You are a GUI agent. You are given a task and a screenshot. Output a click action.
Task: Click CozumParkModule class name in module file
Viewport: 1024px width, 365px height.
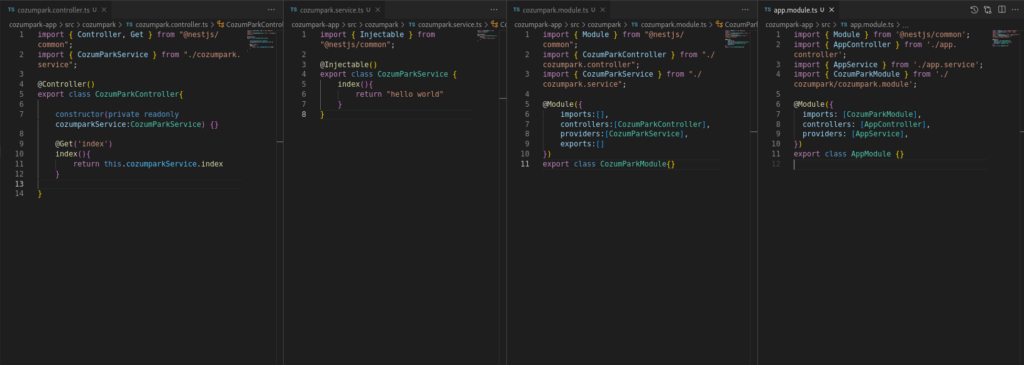[x=633, y=164]
